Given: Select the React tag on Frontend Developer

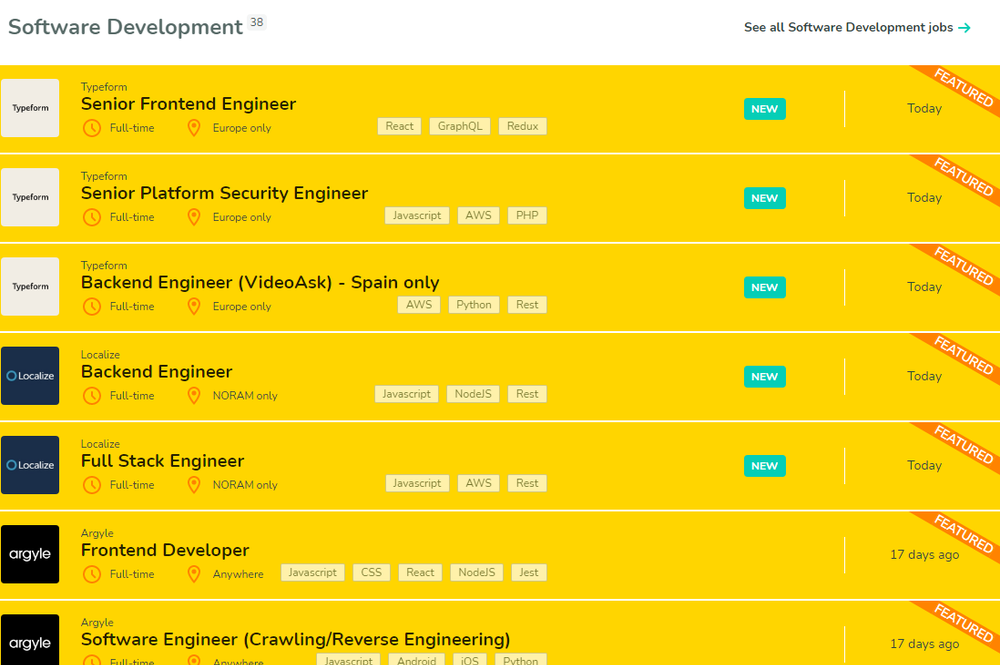Looking at the screenshot, I should [420, 573].
